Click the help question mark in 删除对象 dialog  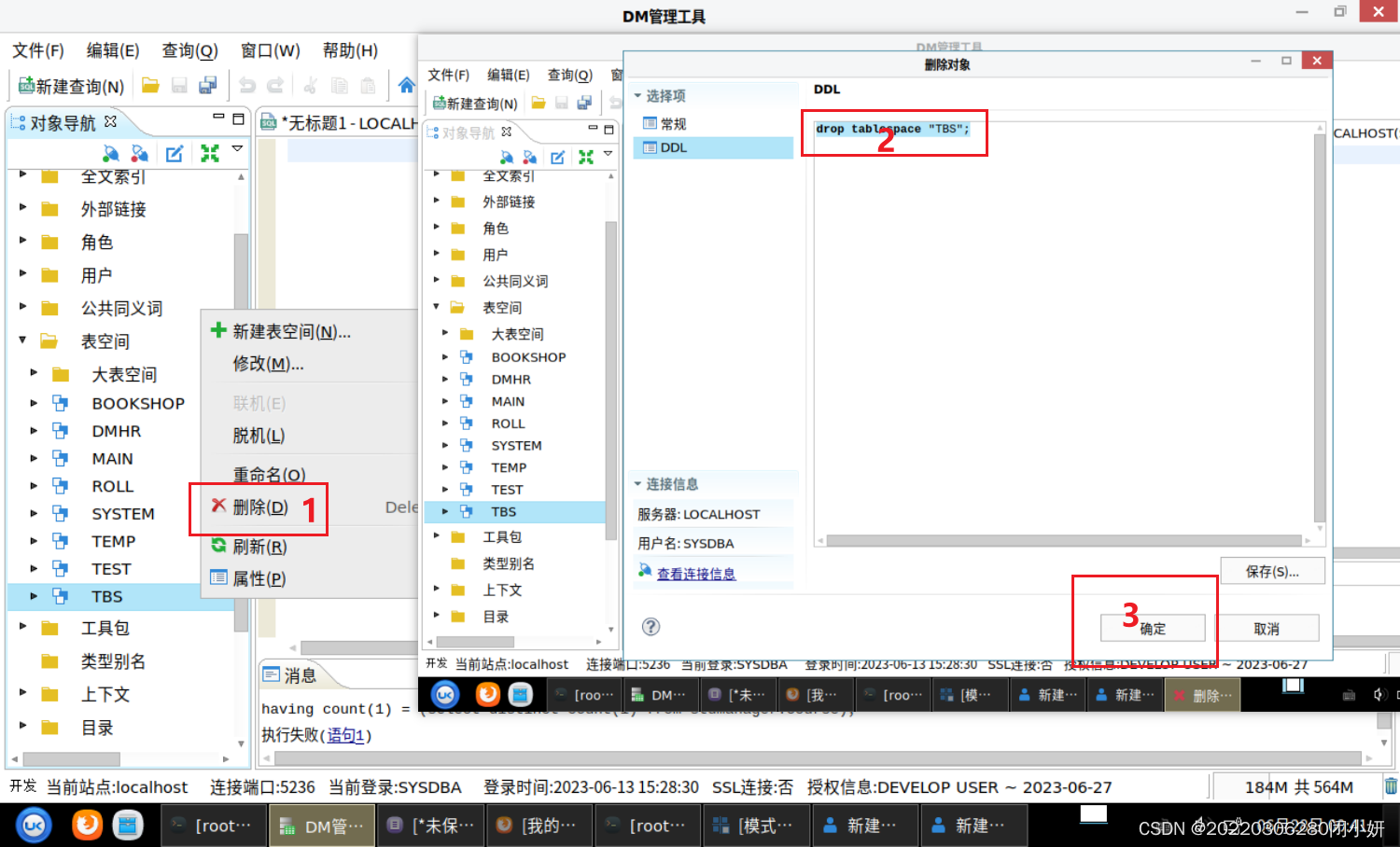pyautogui.click(x=651, y=627)
